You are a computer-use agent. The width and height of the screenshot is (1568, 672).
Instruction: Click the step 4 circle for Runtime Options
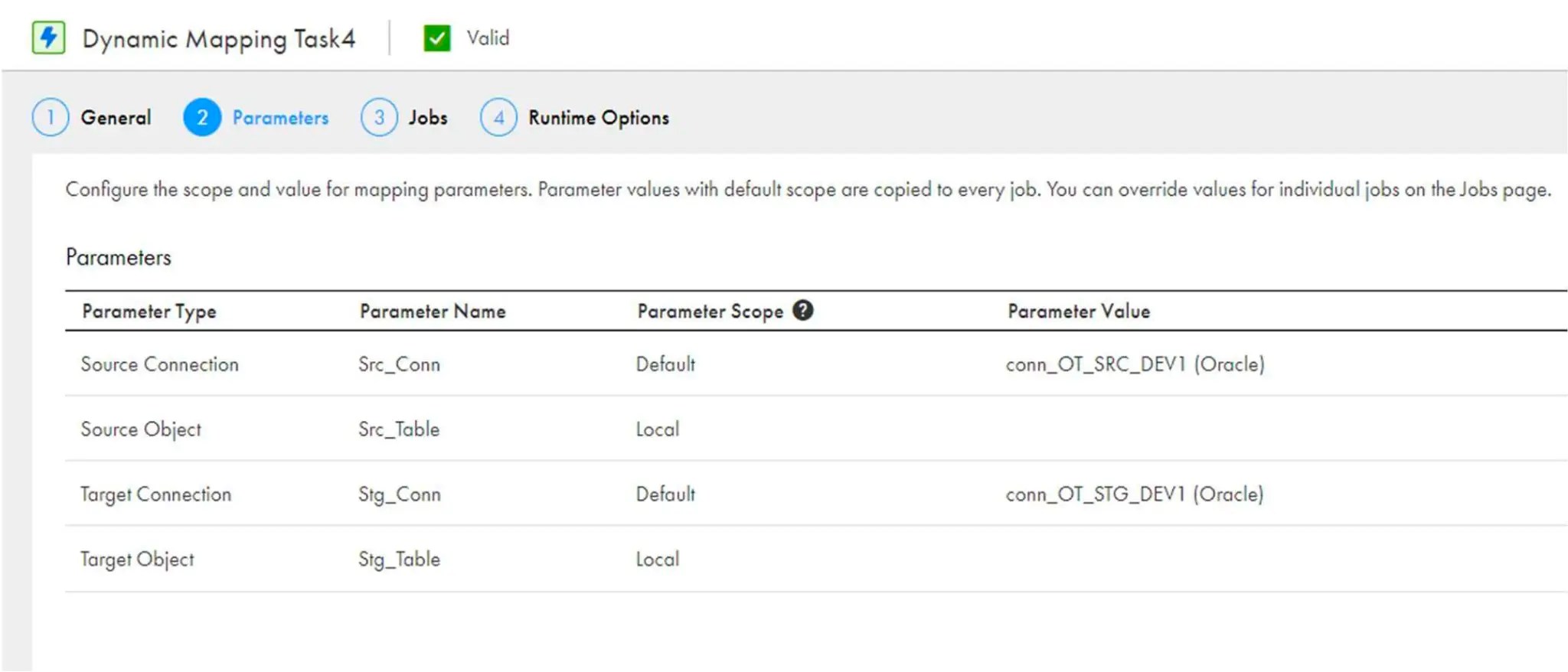tap(498, 117)
